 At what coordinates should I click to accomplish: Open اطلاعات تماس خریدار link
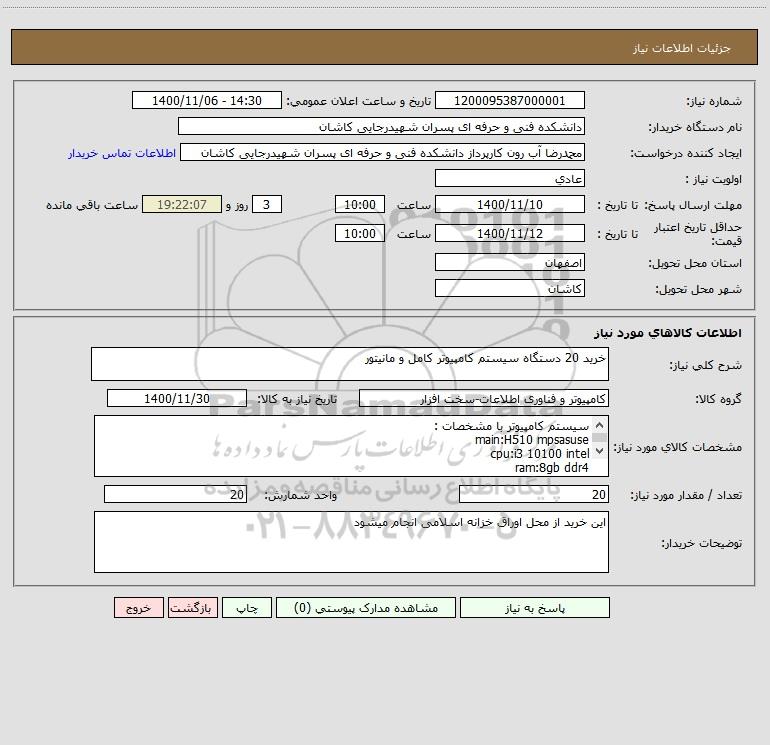[x=122, y=153]
